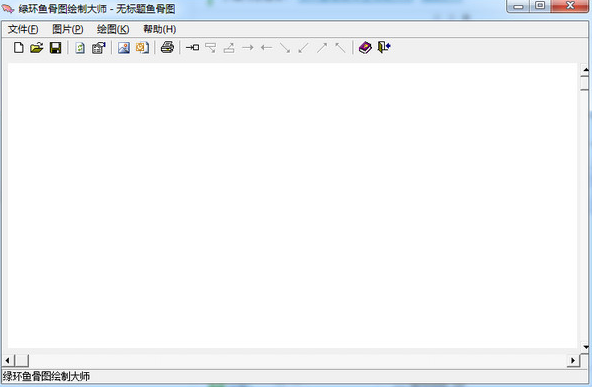Click the horizontal scrollbar left arrow
The width and height of the screenshot is (592, 387).
(8, 361)
